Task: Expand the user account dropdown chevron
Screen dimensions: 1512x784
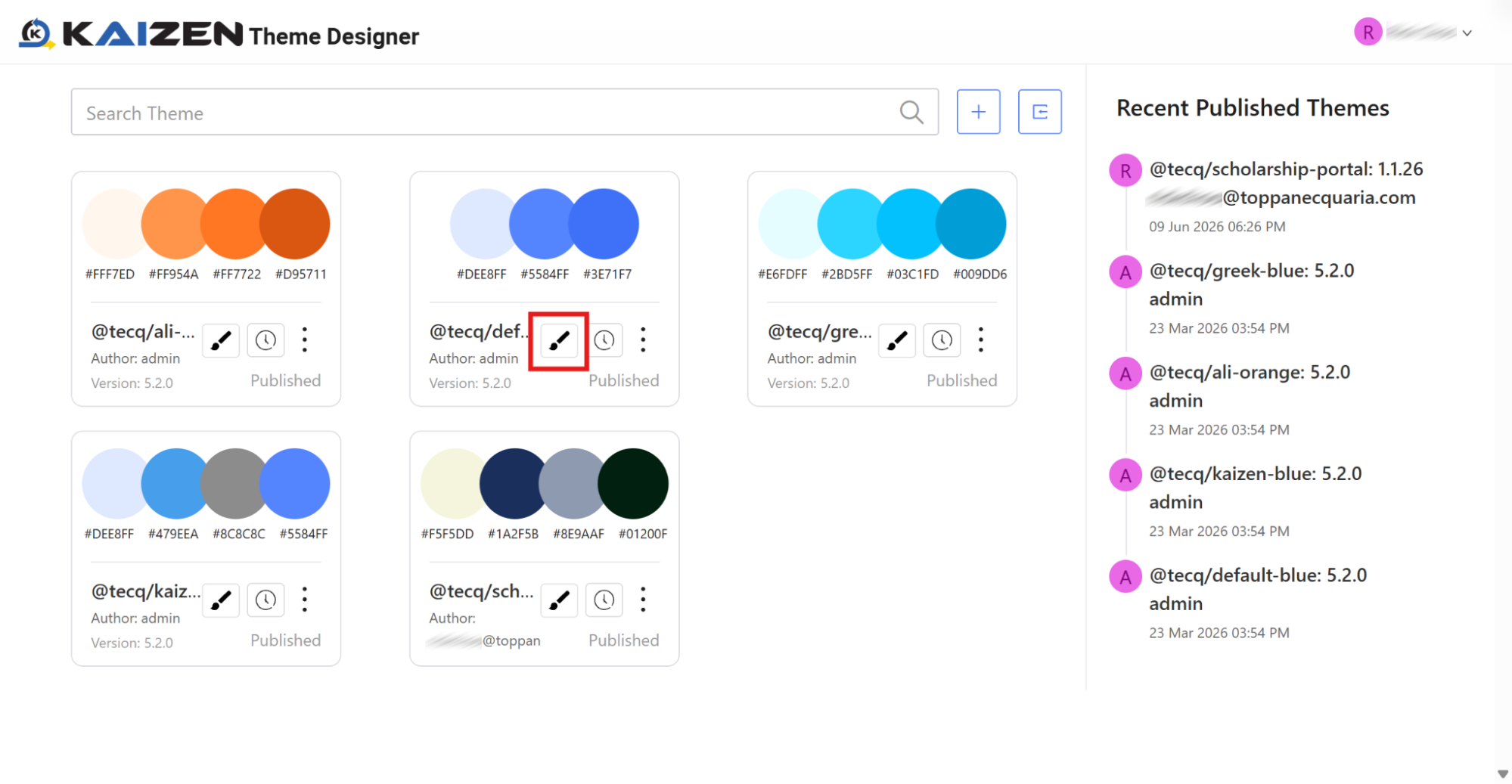Action: (x=1467, y=33)
